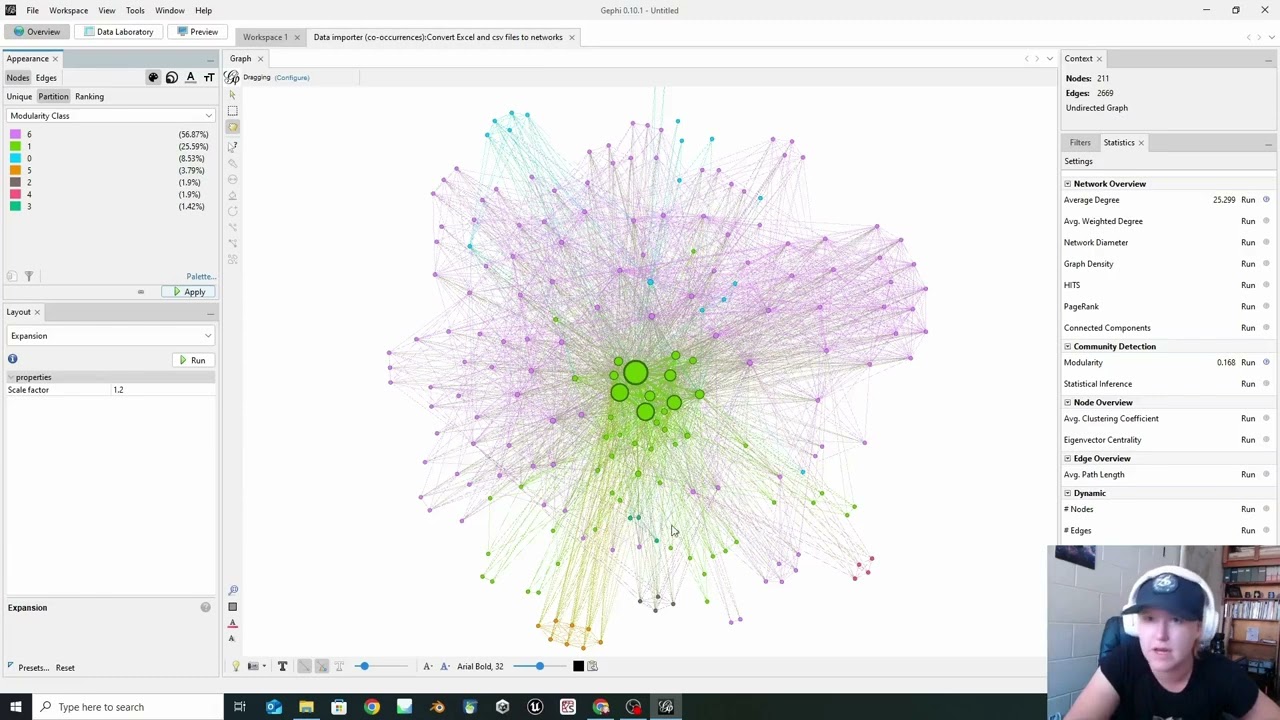
Task: Select the node size icon in Appearance
Action: [x=172, y=77]
